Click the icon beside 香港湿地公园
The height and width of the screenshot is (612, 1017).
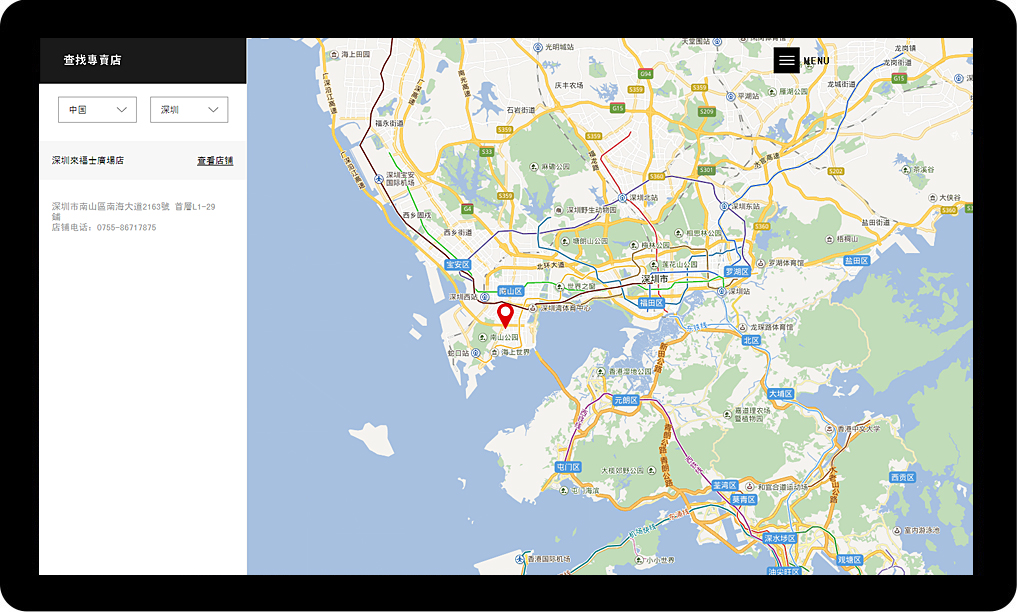601,372
